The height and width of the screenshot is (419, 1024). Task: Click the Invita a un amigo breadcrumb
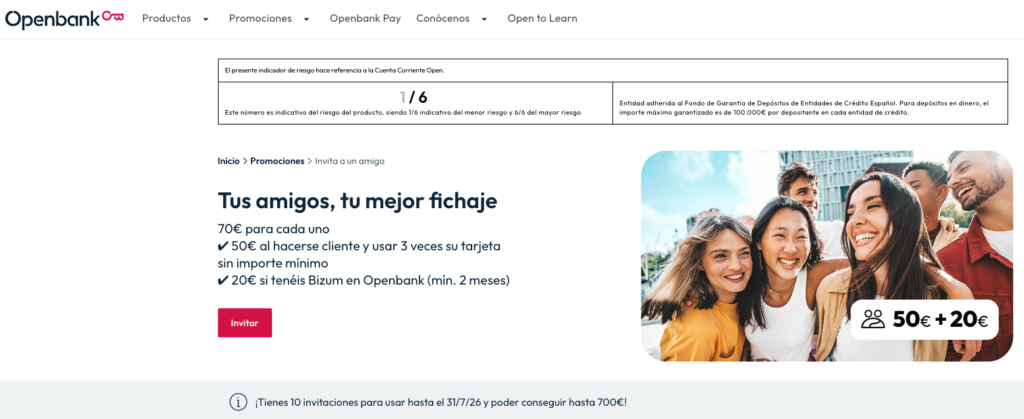350,161
